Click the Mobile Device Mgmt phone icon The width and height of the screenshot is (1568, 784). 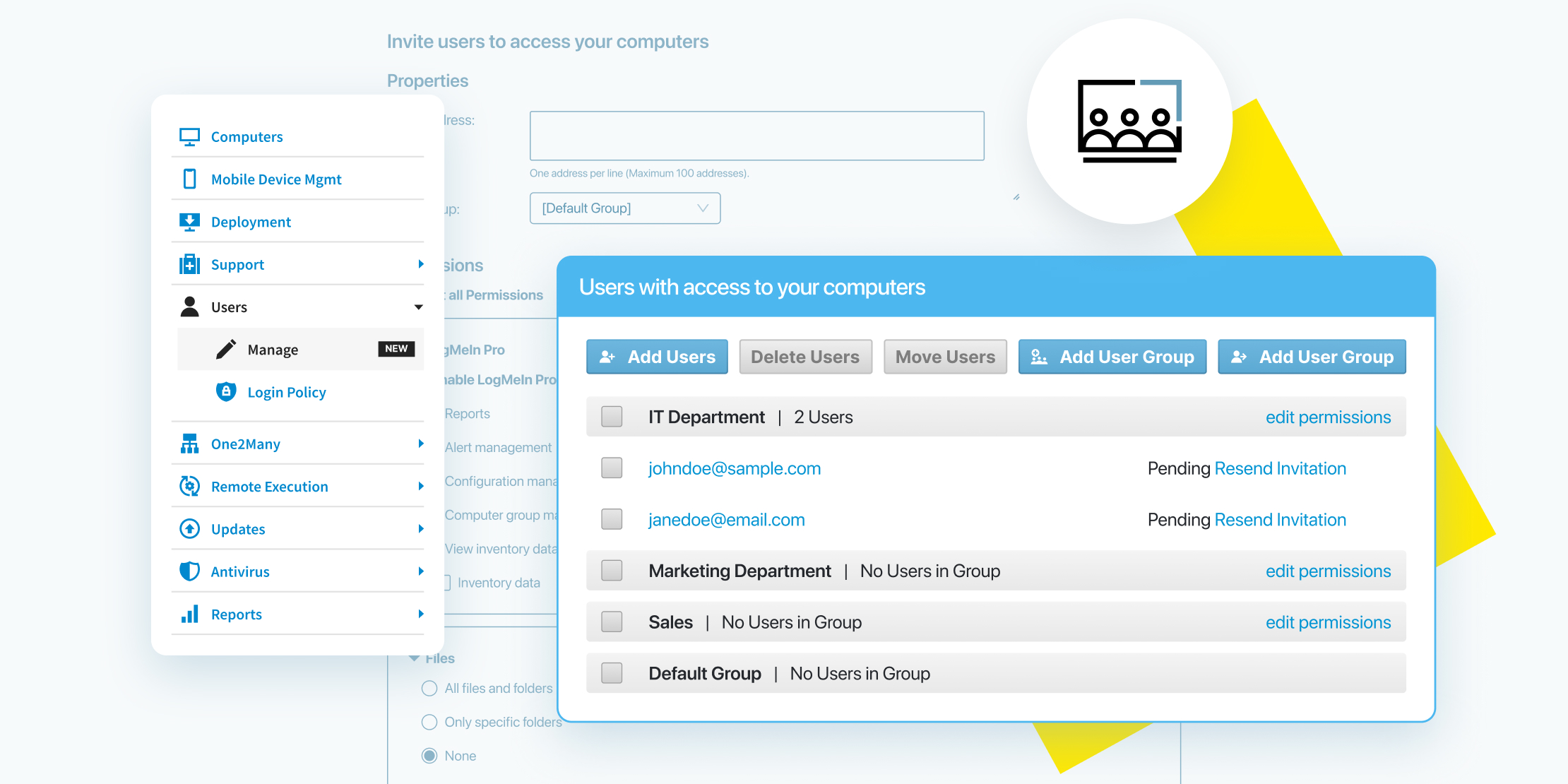189,179
